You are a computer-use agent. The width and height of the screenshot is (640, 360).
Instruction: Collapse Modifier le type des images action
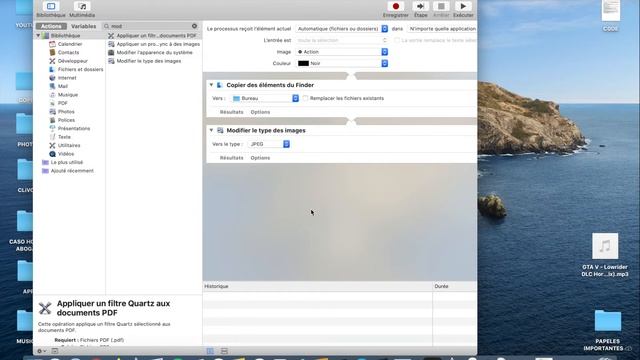[211, 130]
